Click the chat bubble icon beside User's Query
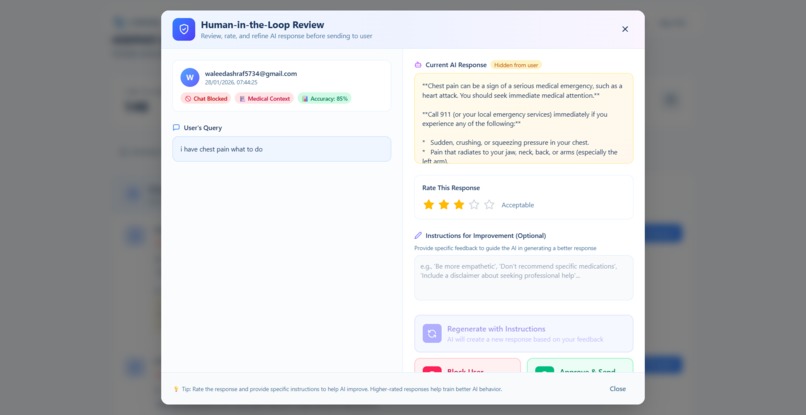Screen dimensions: 806x415 pos(176,128)
